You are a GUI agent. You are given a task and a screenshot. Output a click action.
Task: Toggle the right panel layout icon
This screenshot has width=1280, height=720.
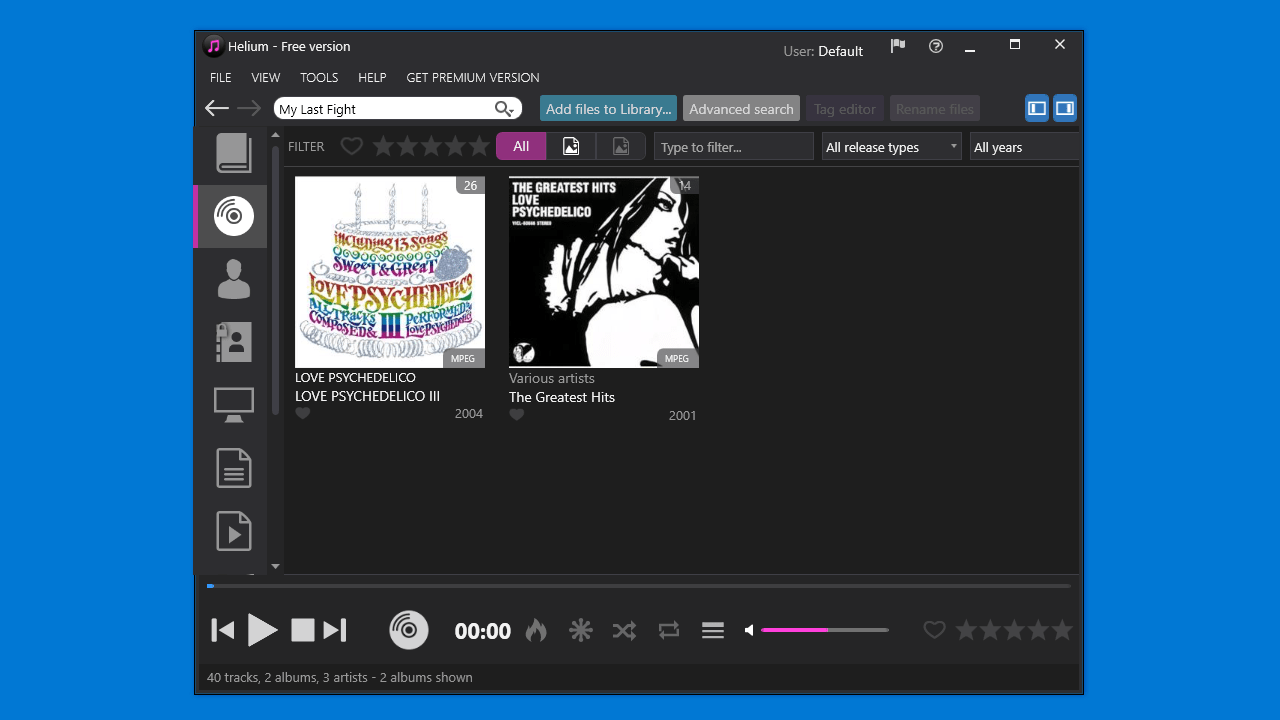(1065, 108)
